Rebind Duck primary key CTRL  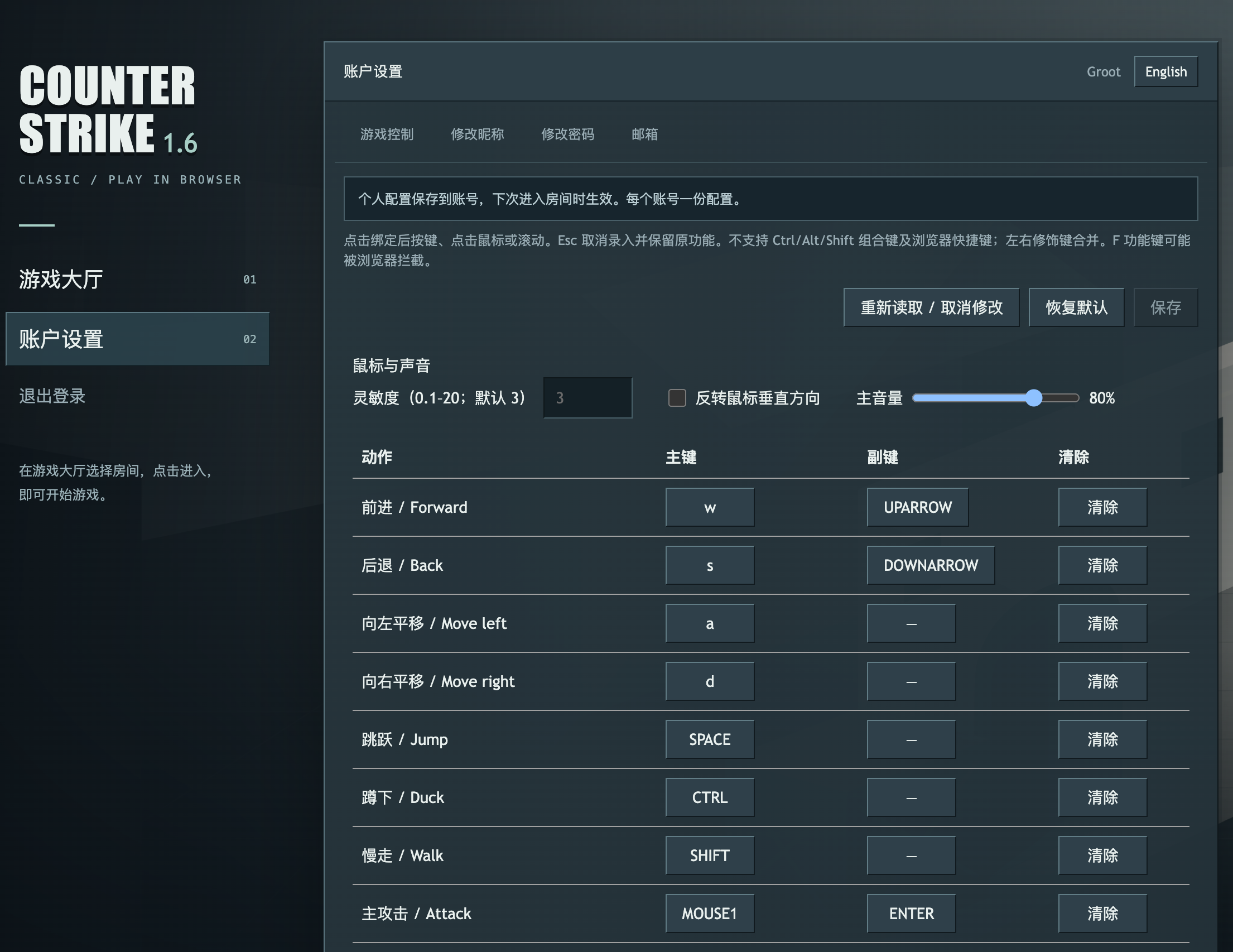click(710, 797)
